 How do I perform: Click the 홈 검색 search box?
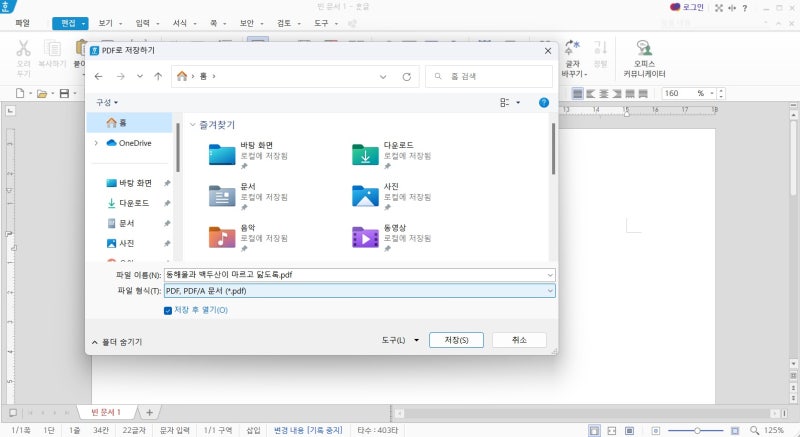pos(489,76)
